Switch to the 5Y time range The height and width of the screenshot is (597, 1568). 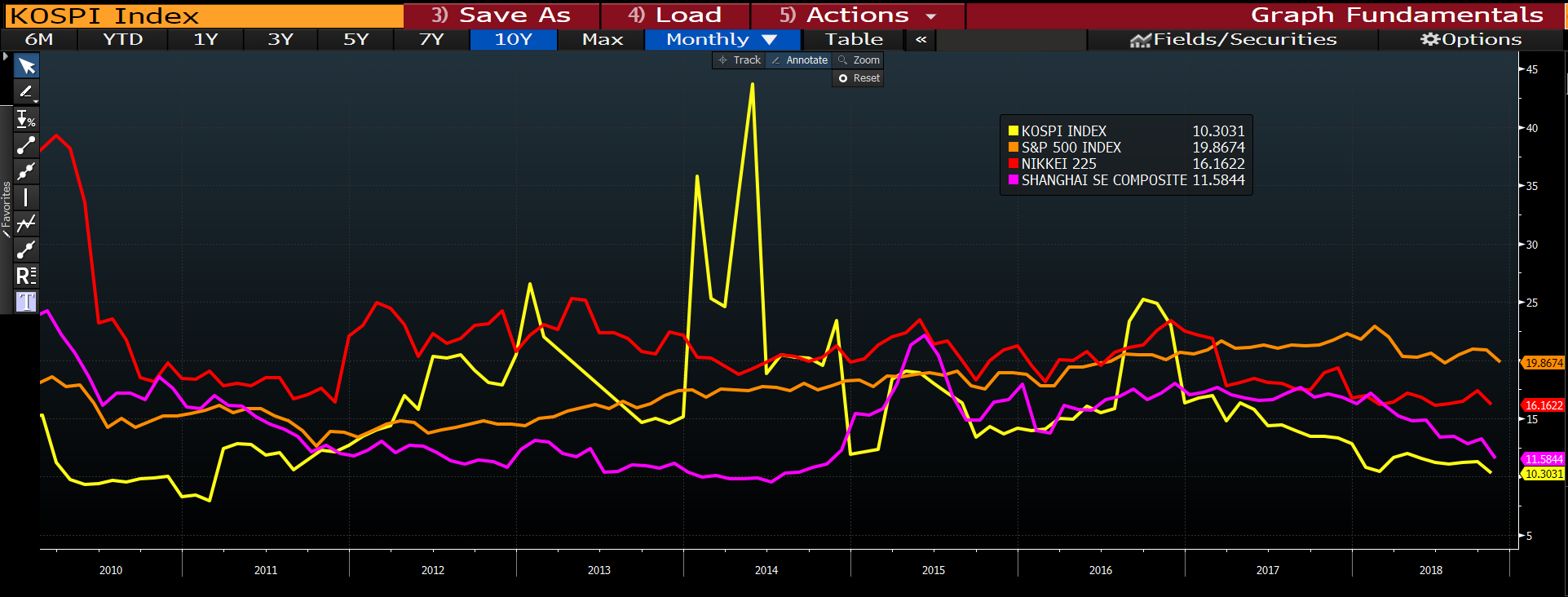(356, 39)
